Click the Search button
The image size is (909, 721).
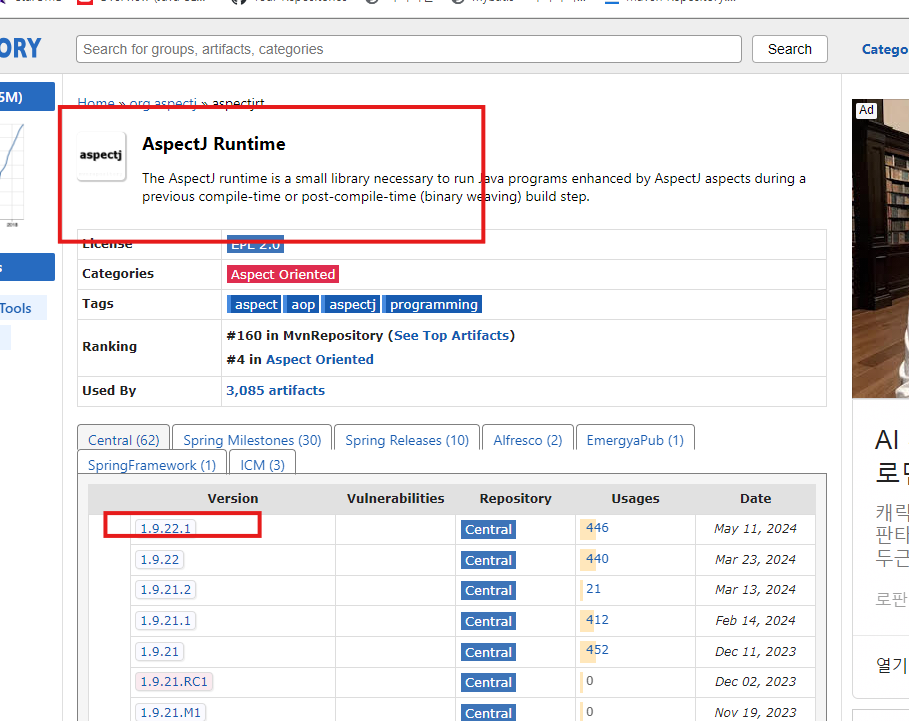[790, 49]
